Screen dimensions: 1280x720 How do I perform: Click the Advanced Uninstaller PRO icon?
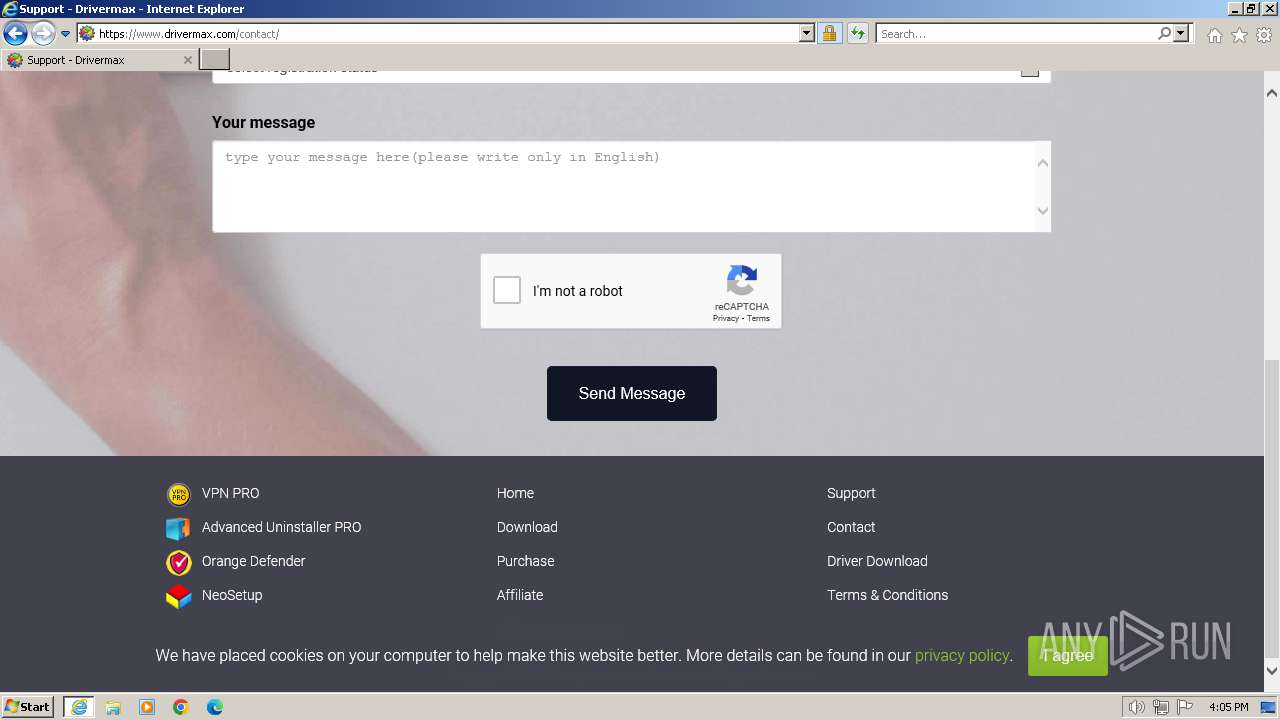point(178,528)
